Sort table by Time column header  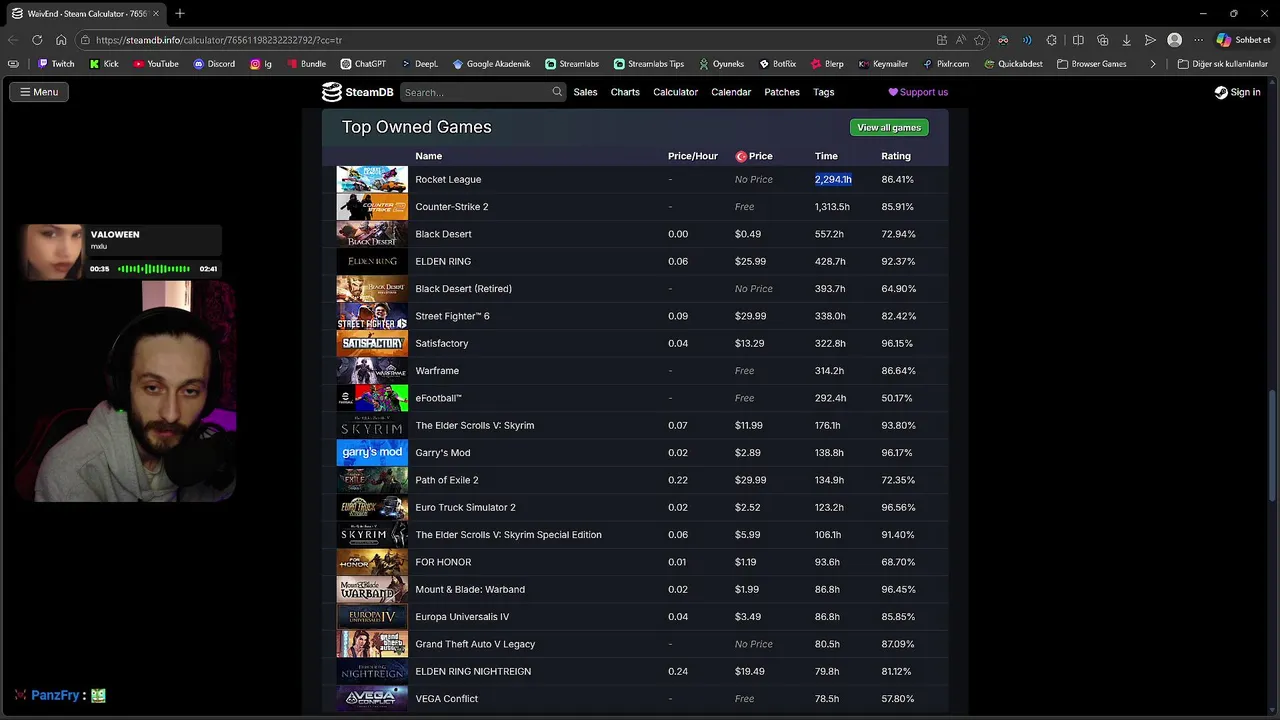point(826,156)
